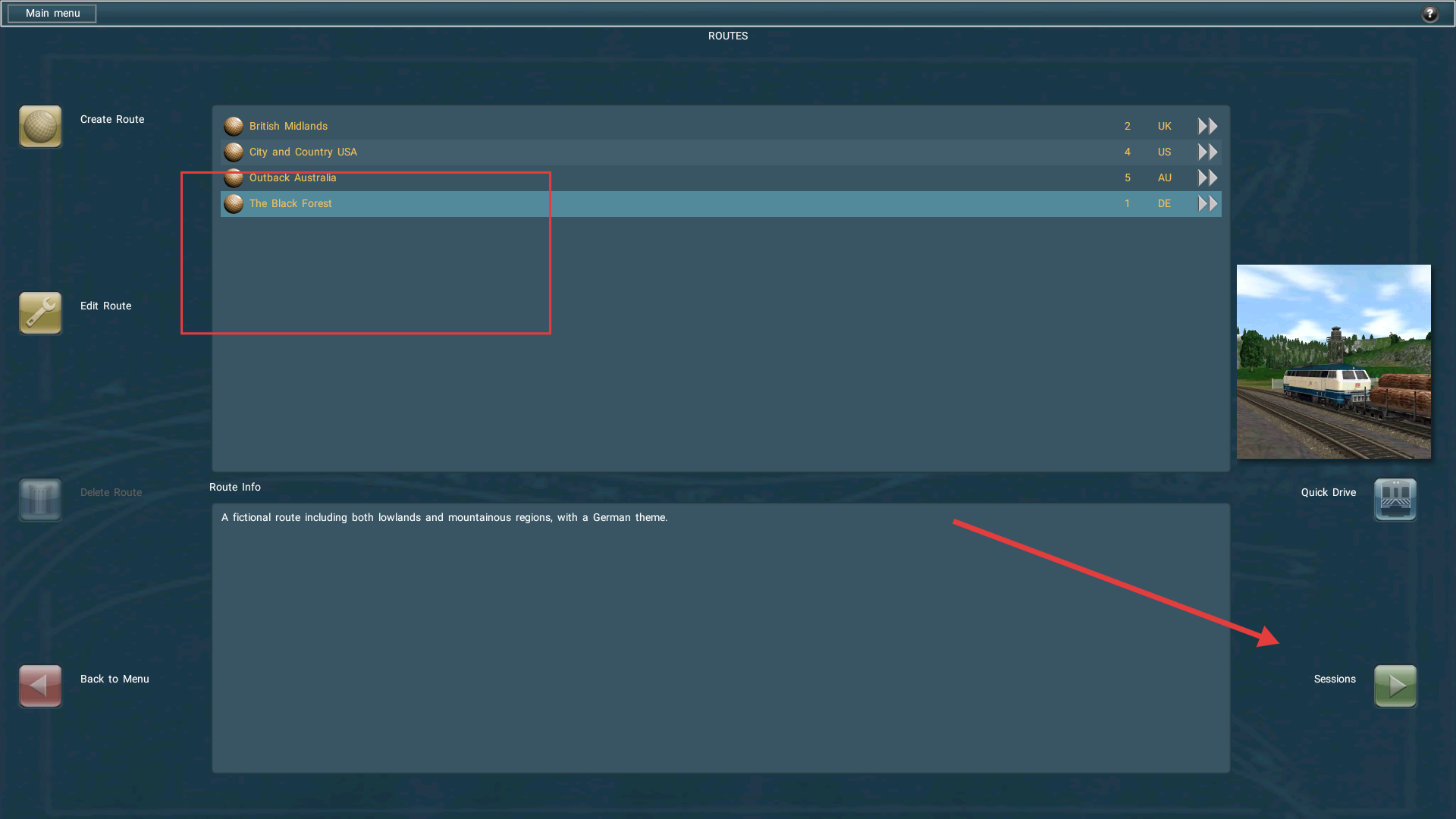This screenshot has height=819, width=1456.
Task: Click the green Sessions arrow icon
Action: [1395, 686]
